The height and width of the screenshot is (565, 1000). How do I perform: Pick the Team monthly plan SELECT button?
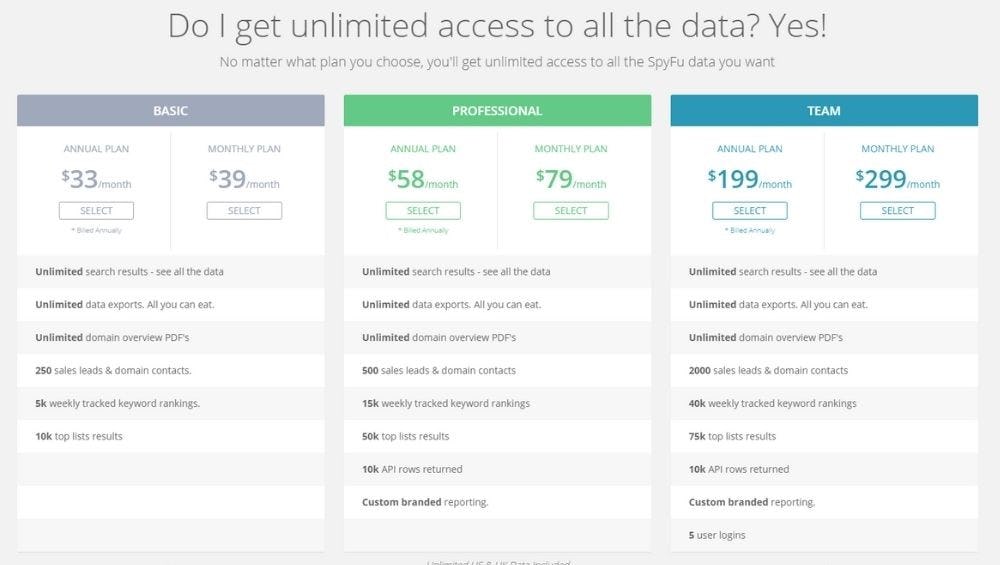[898, 211]
